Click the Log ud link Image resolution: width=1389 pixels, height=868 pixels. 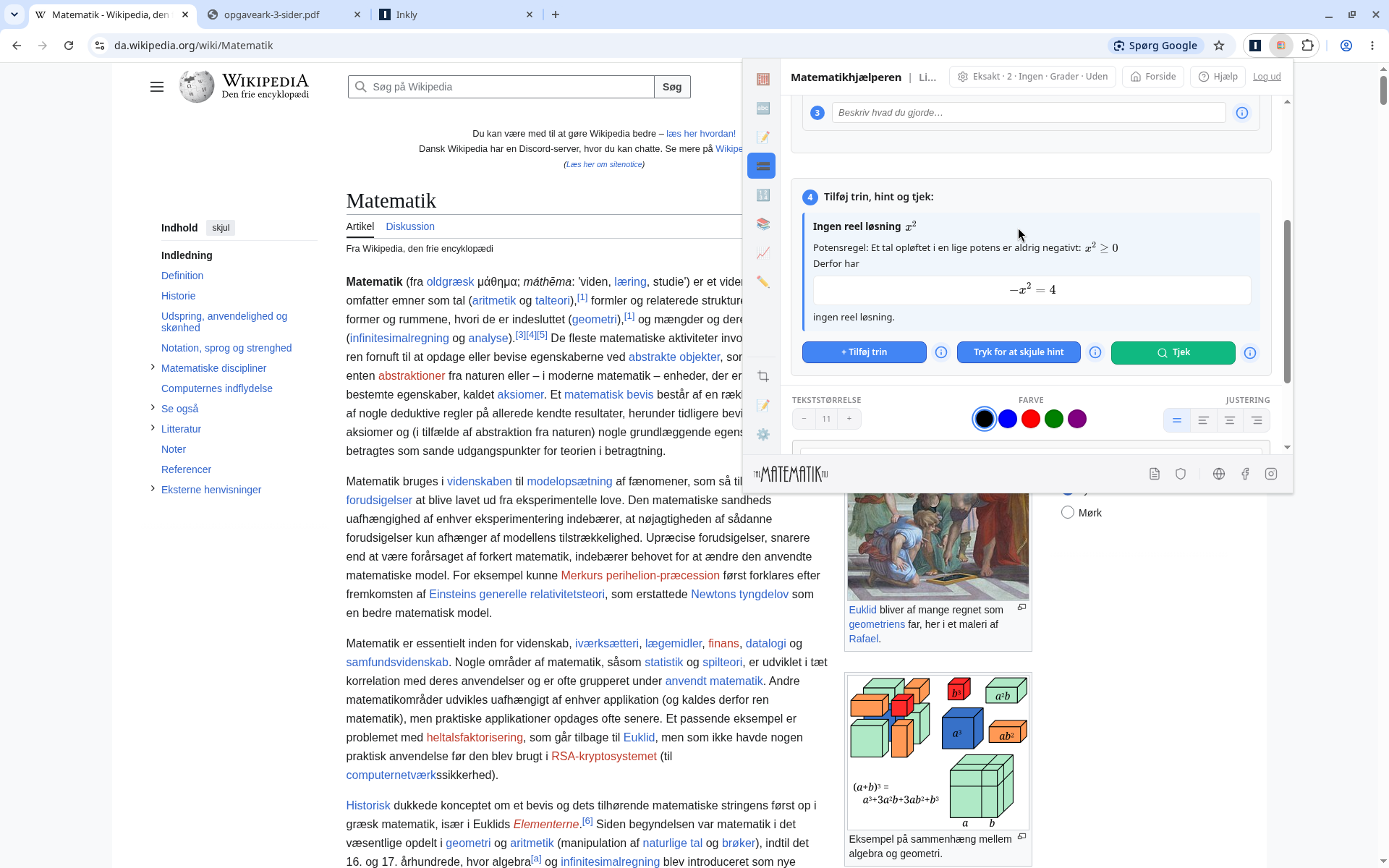point(1267,77)
